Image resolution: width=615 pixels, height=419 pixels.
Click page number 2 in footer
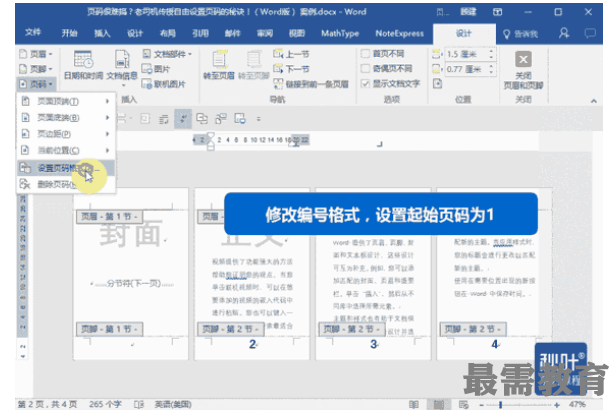[x=253, y=344]
